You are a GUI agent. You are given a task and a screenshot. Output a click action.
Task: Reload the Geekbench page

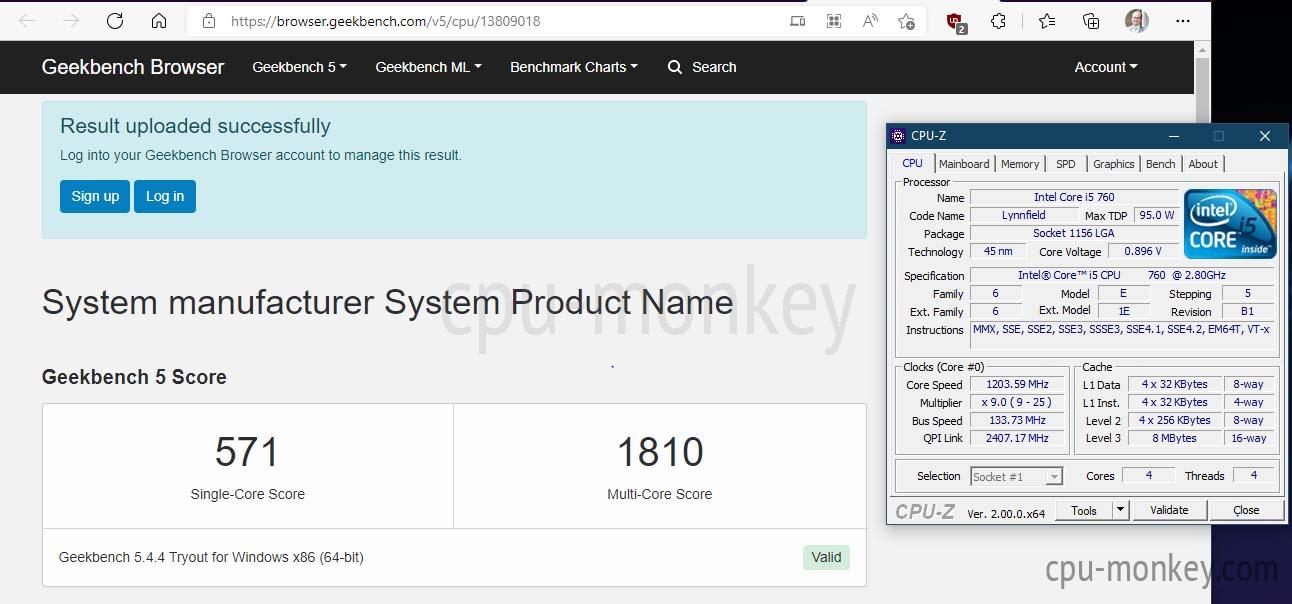[115, 21]
